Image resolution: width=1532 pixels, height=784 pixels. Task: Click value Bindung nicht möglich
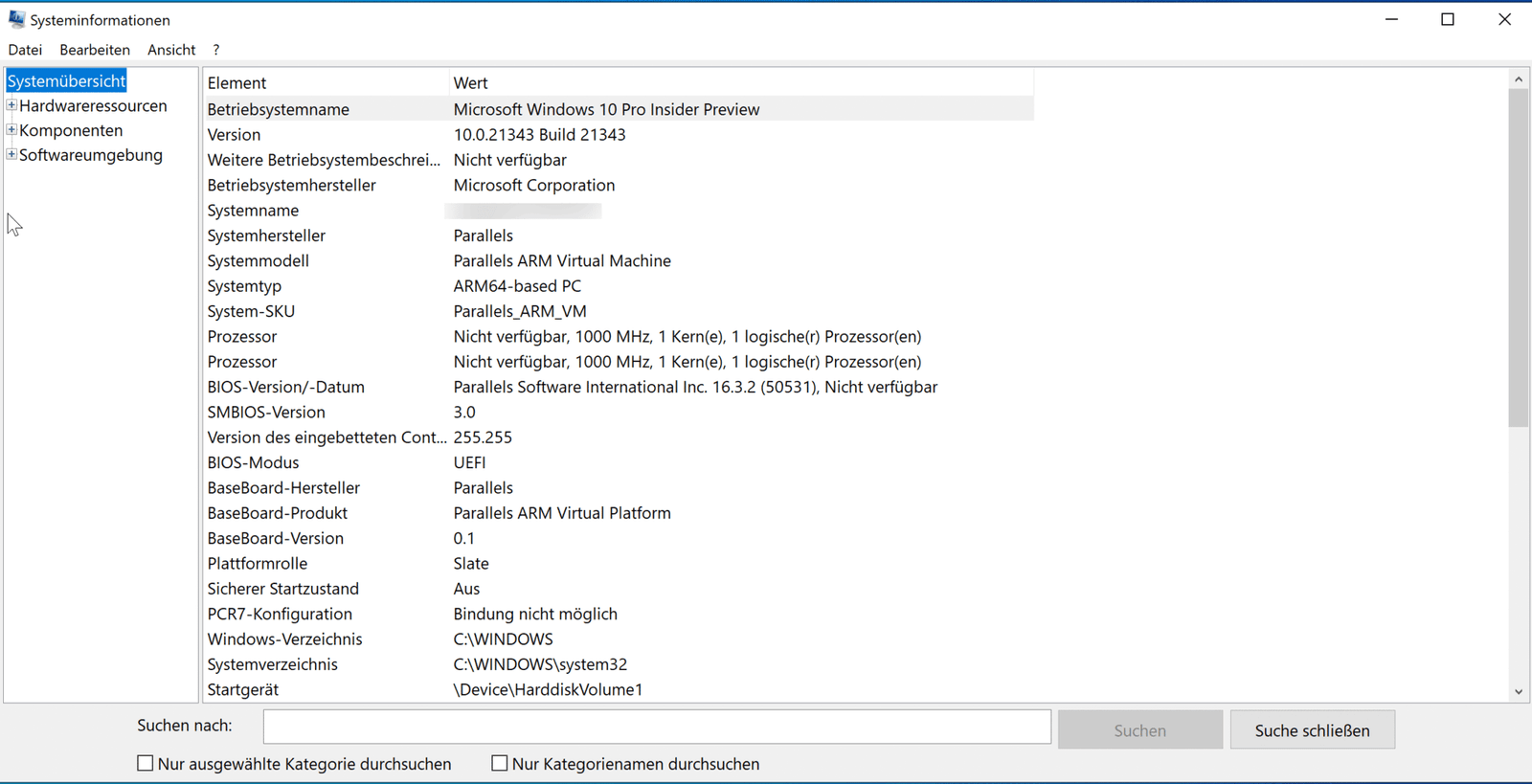(535, 614)
